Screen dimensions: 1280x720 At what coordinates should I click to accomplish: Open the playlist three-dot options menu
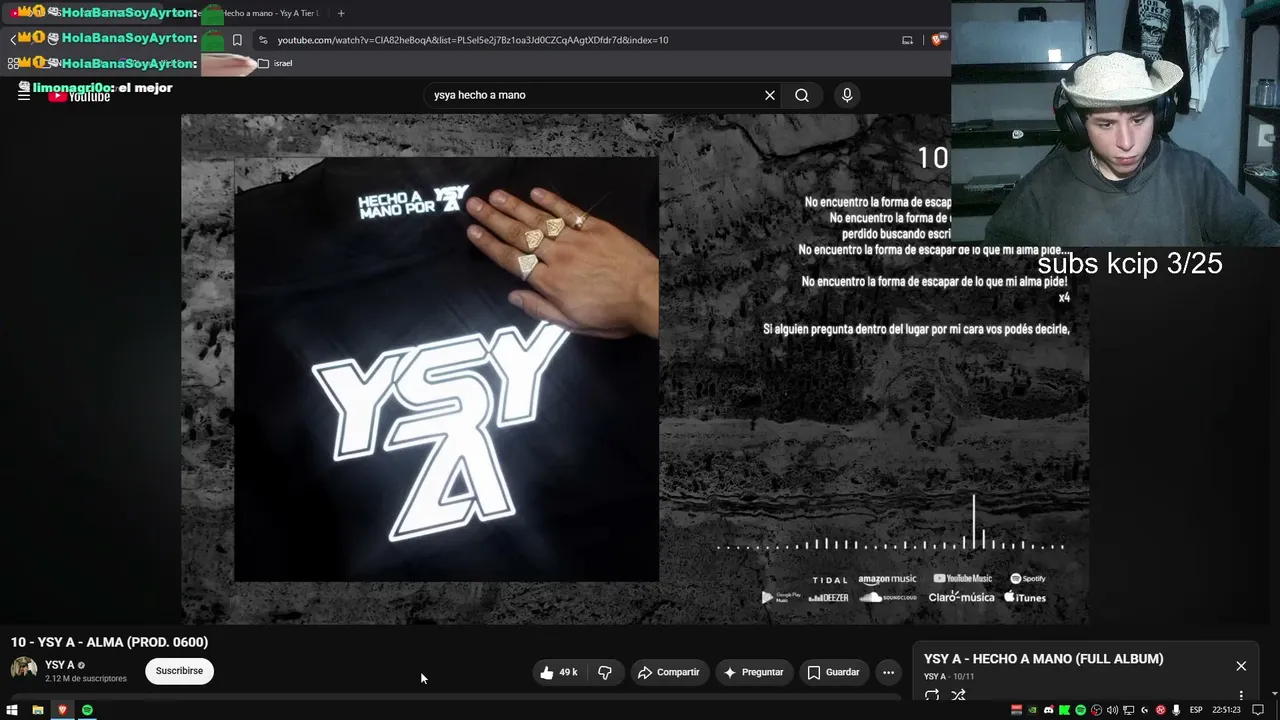click(1241, 696)
